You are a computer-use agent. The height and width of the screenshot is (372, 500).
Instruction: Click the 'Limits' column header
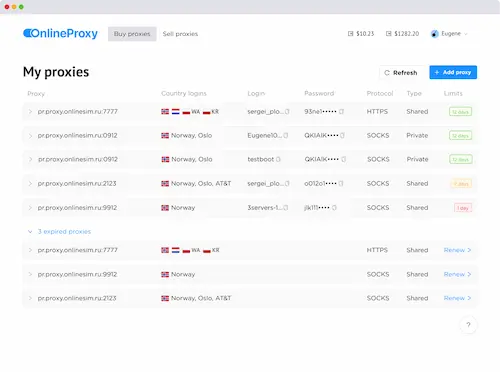(453, 93)
